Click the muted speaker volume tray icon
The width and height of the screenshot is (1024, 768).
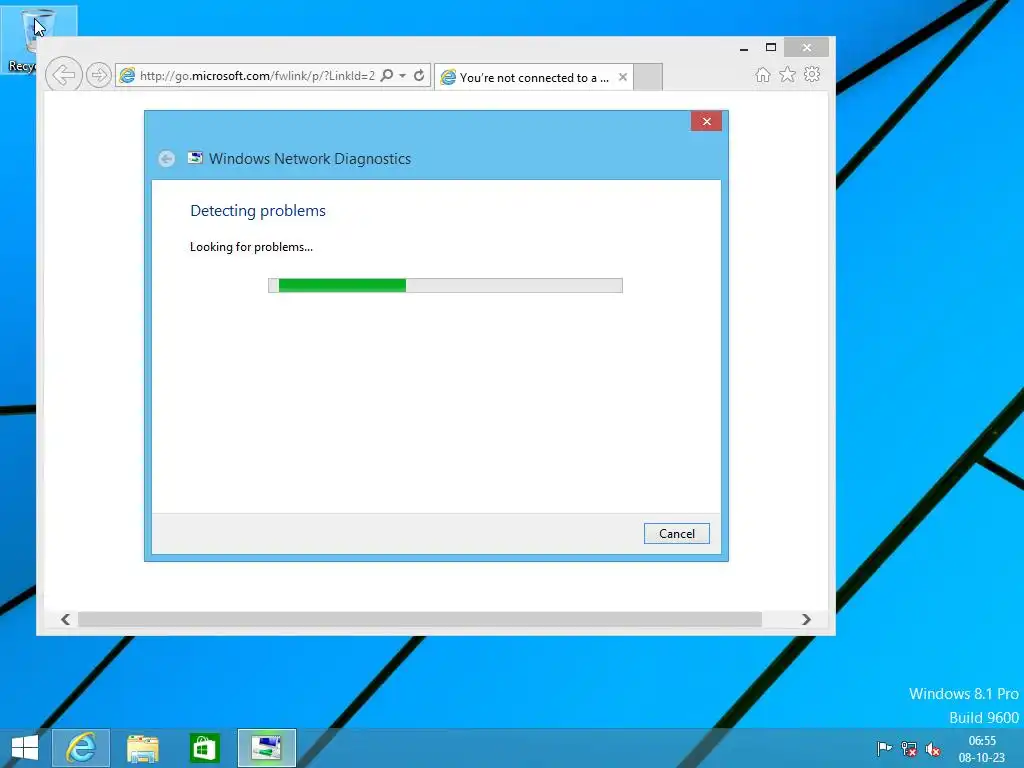pyautogui.click(x=933, y=748)
